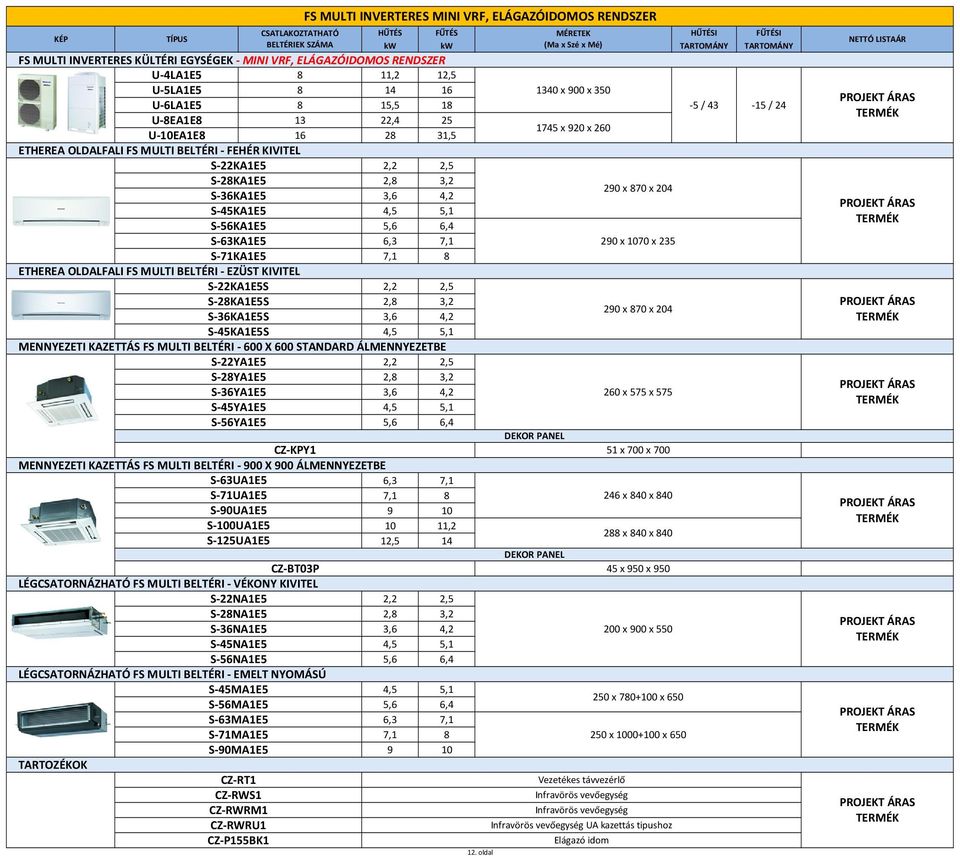Select the 'ETHEREA OLDALFALI FS MULTI BELTÉRI - EZÜST KIVITEL' heading
This screenshot has width=960, height=856.
(159, 271)
